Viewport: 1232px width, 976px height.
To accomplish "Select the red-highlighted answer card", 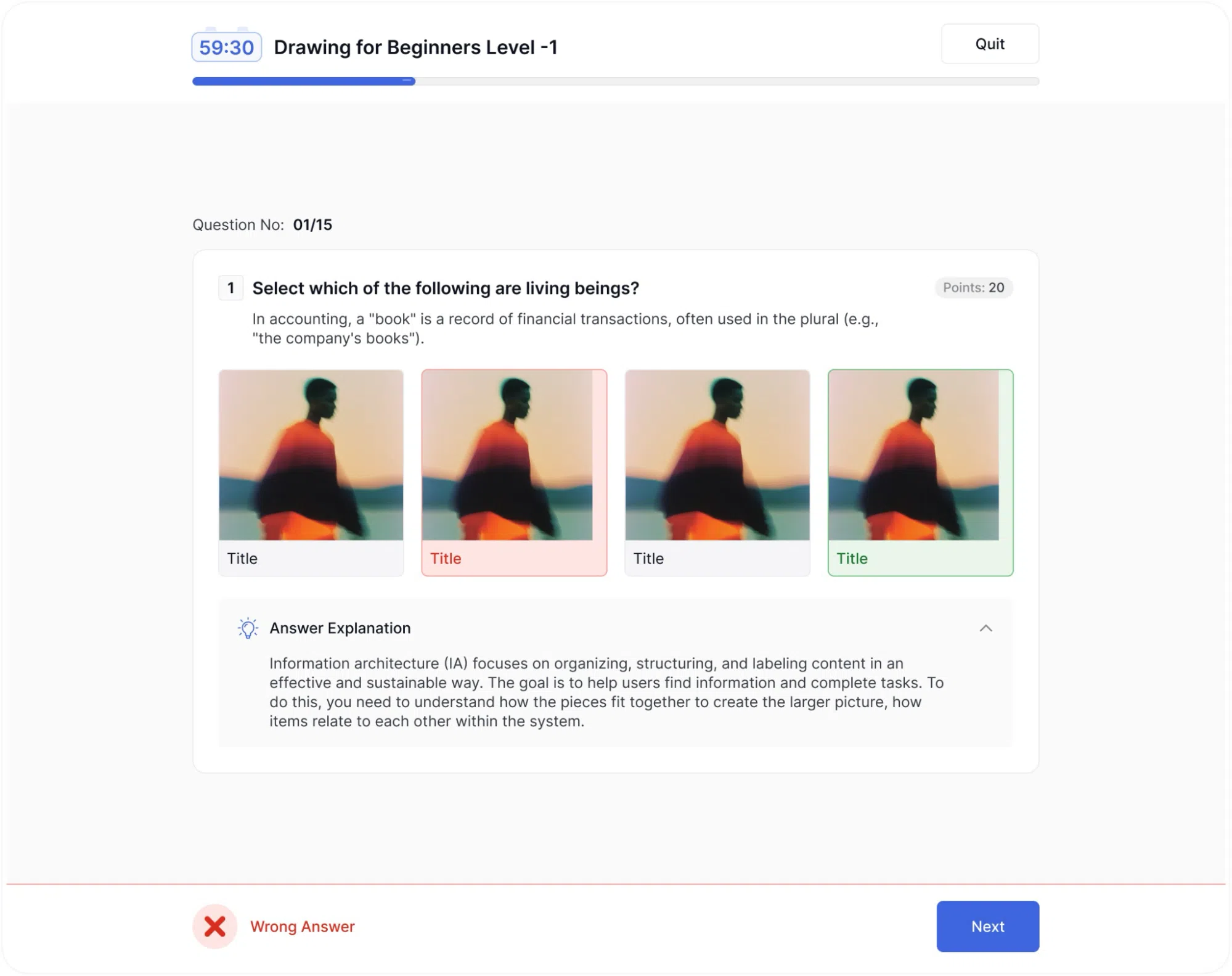I will point(514,472).
